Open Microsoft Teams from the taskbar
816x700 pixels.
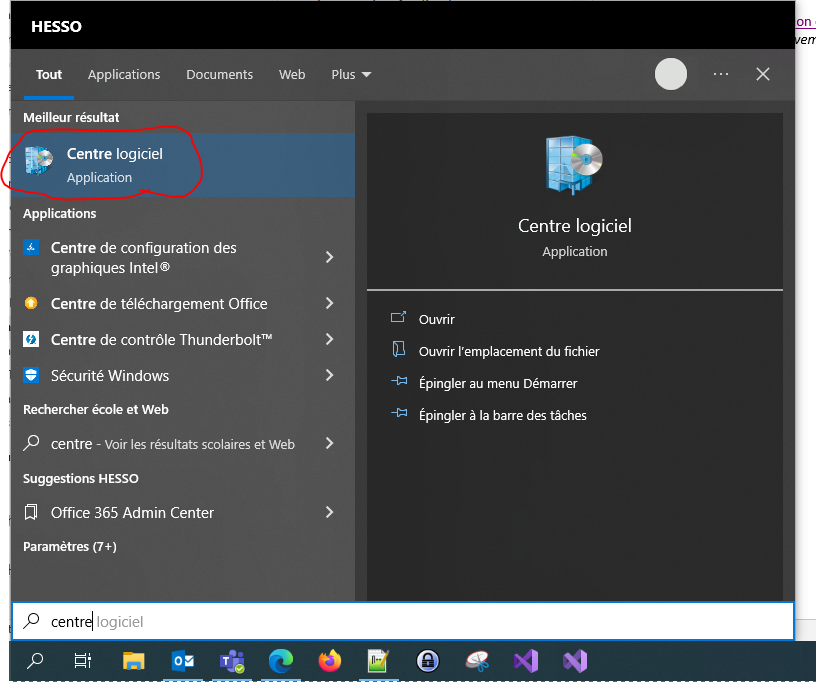[232, 661]
